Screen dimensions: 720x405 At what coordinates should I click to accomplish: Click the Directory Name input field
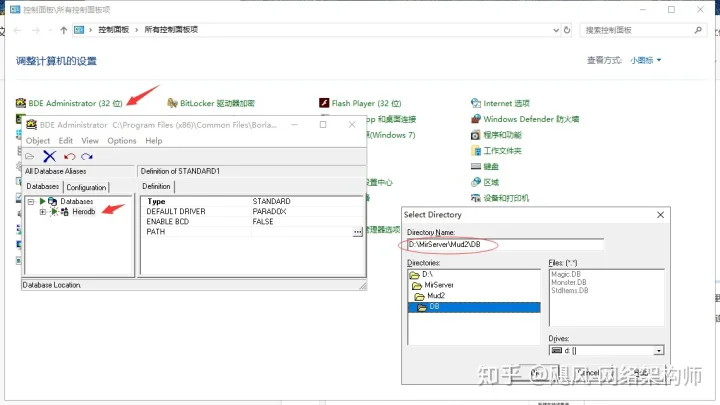(505, 244)
